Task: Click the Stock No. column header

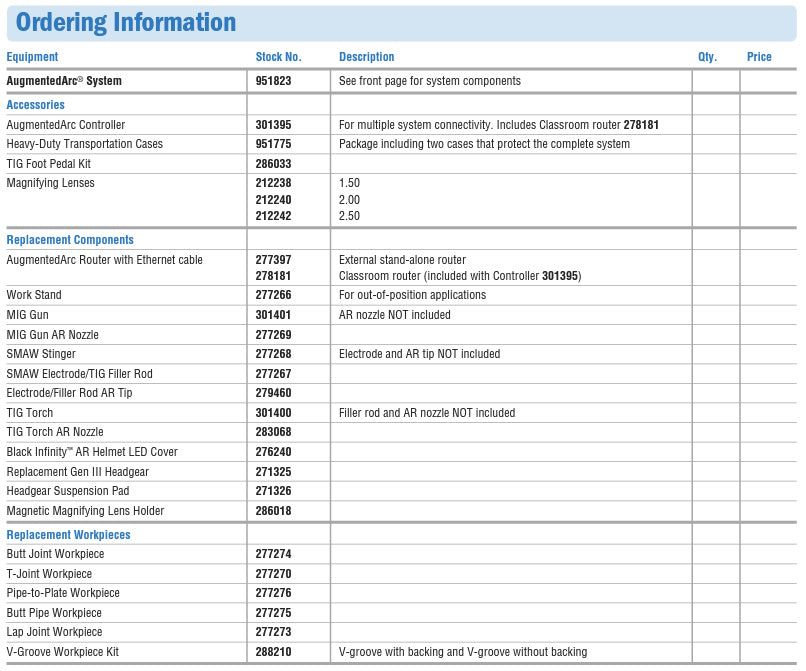Action: click(278, 57)
